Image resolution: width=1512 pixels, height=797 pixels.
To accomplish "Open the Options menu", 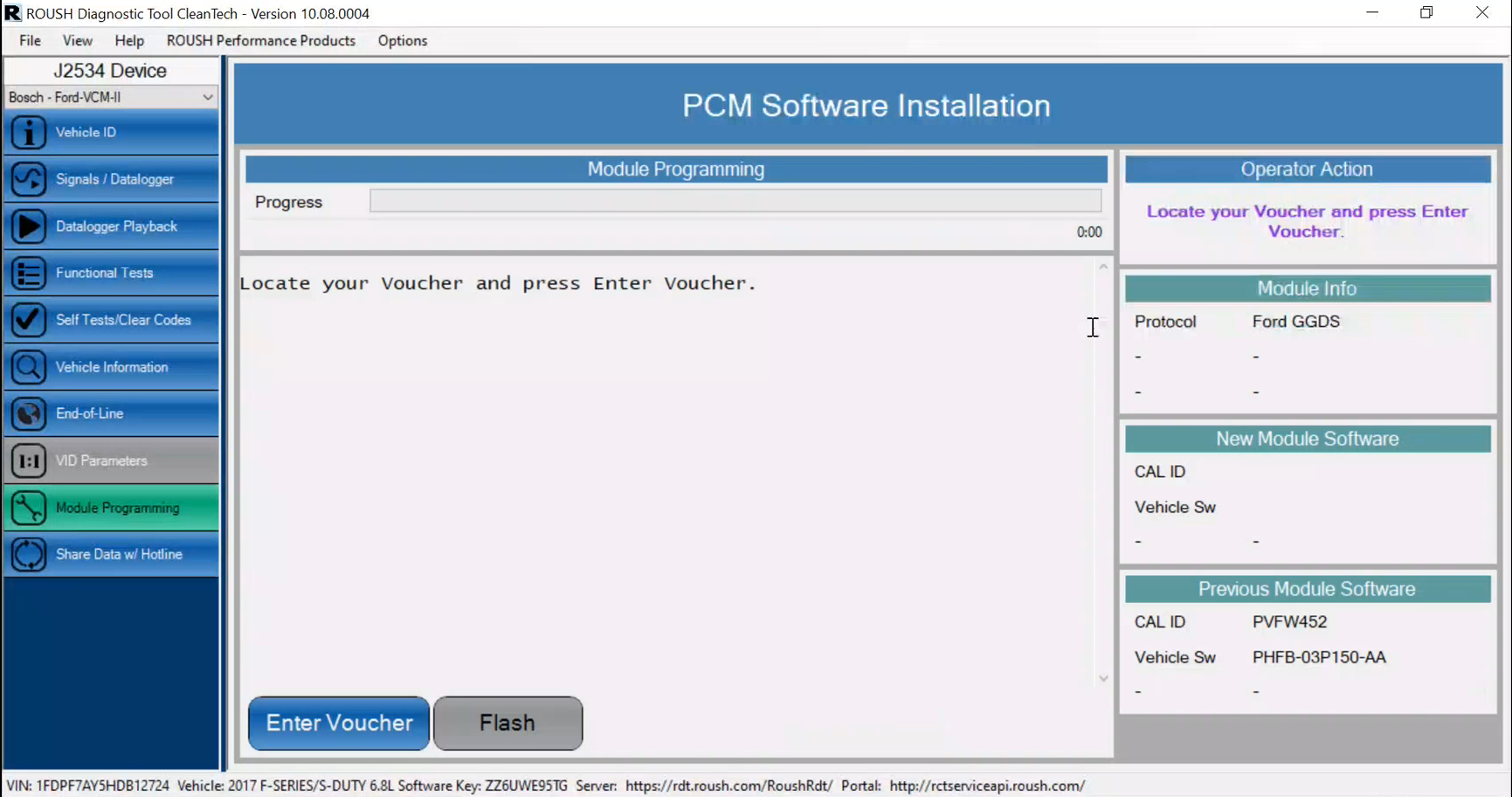I will (402, 41).
